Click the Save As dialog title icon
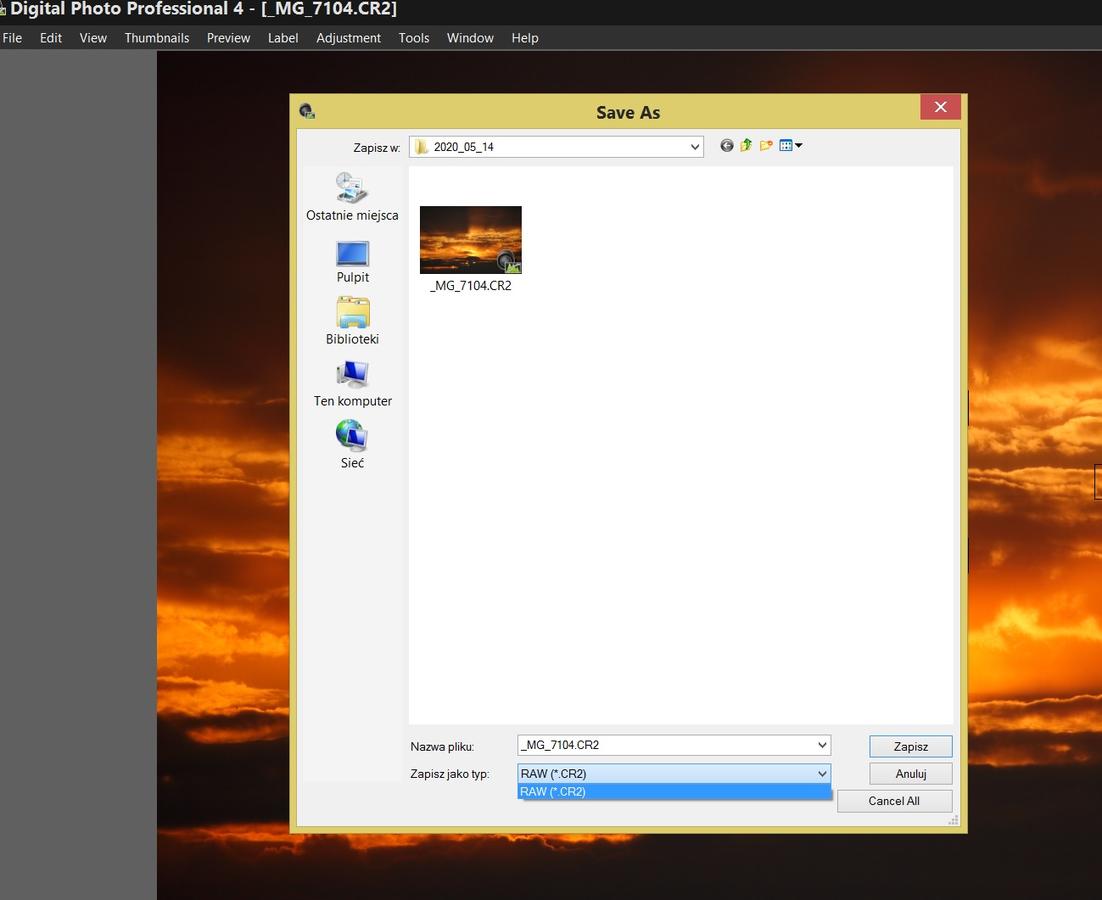Image resolution: width=1102 pixels, height=900 pixels. [306, 111]
